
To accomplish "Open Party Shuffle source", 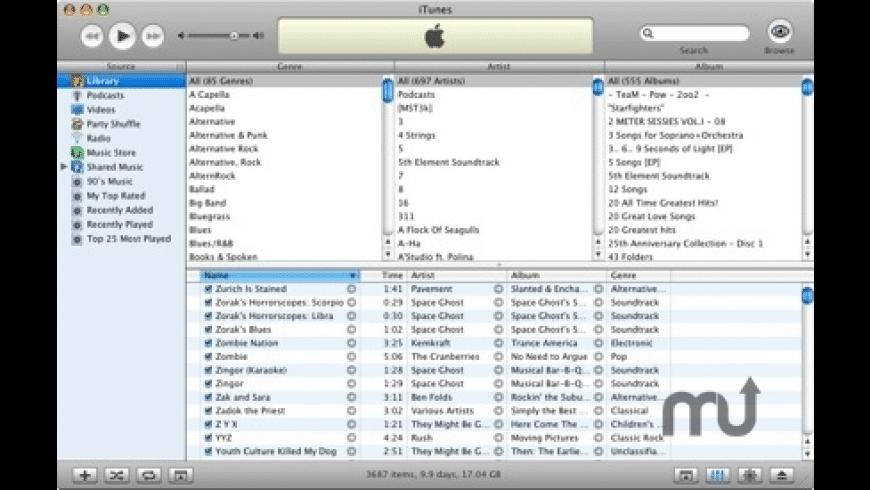I will (122, 124).
